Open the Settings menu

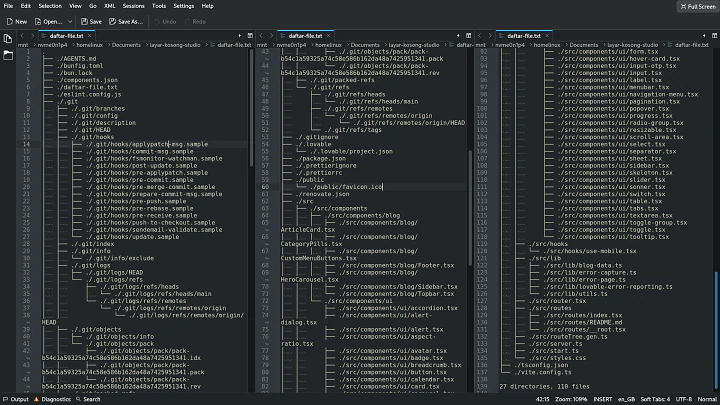click(x=184, y=6)
